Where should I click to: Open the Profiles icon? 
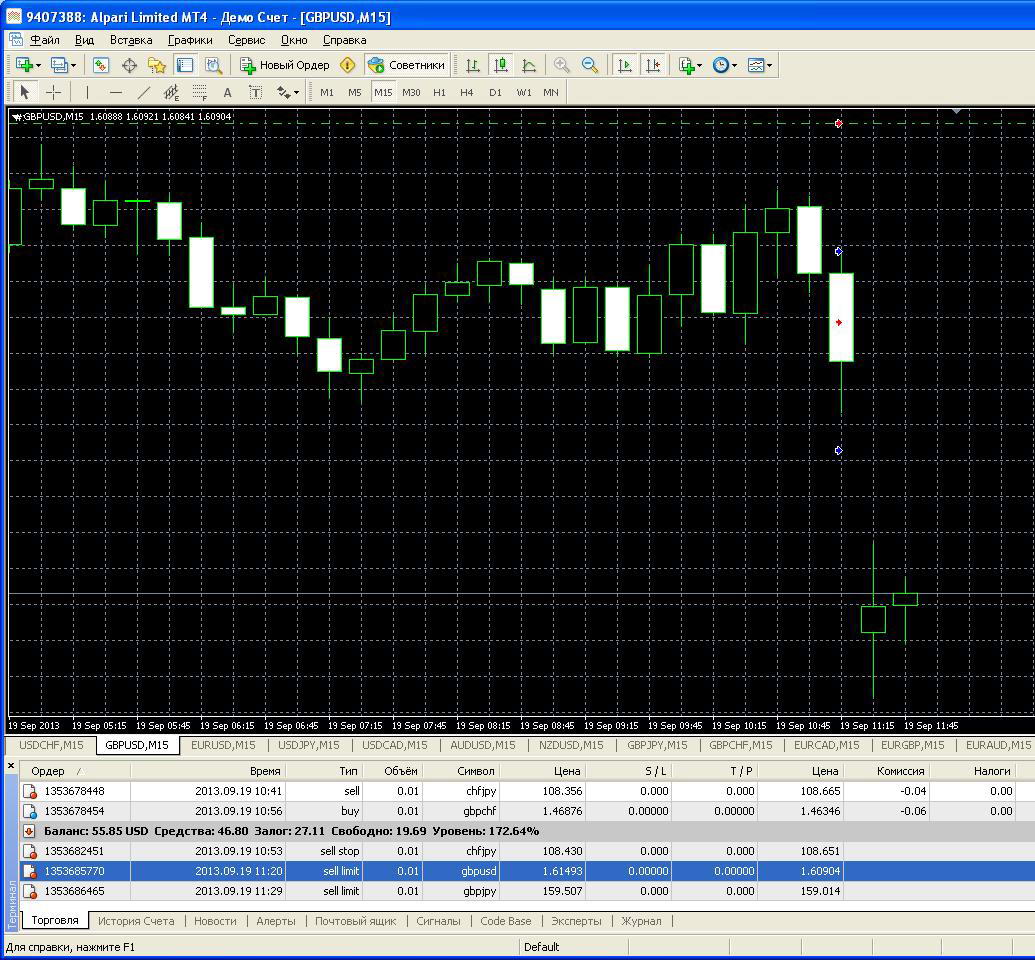[x=59, y=65]
